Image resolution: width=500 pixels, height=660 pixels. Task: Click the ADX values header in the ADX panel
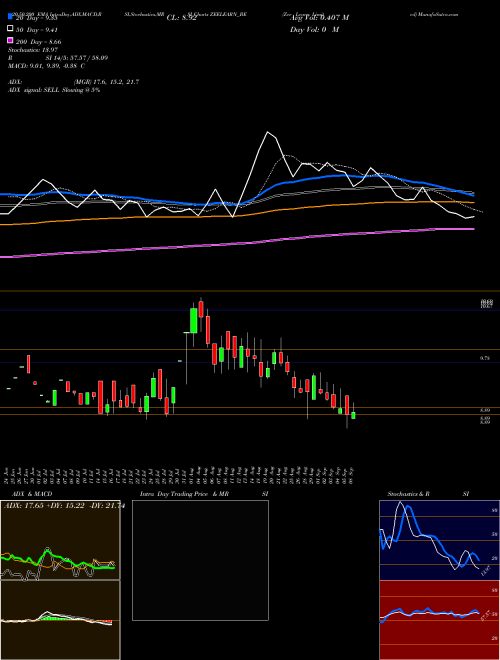(64, 506)
